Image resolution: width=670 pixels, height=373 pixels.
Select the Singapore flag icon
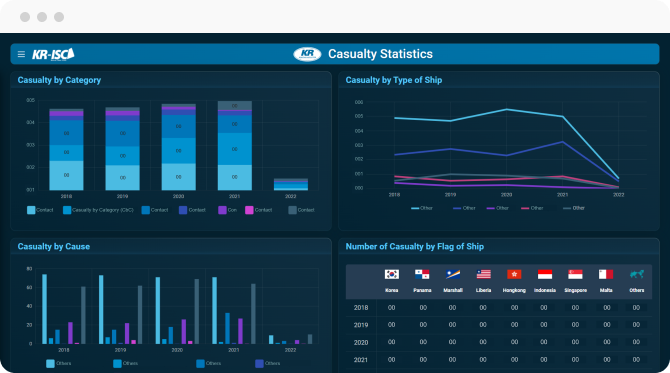point(575,274)
